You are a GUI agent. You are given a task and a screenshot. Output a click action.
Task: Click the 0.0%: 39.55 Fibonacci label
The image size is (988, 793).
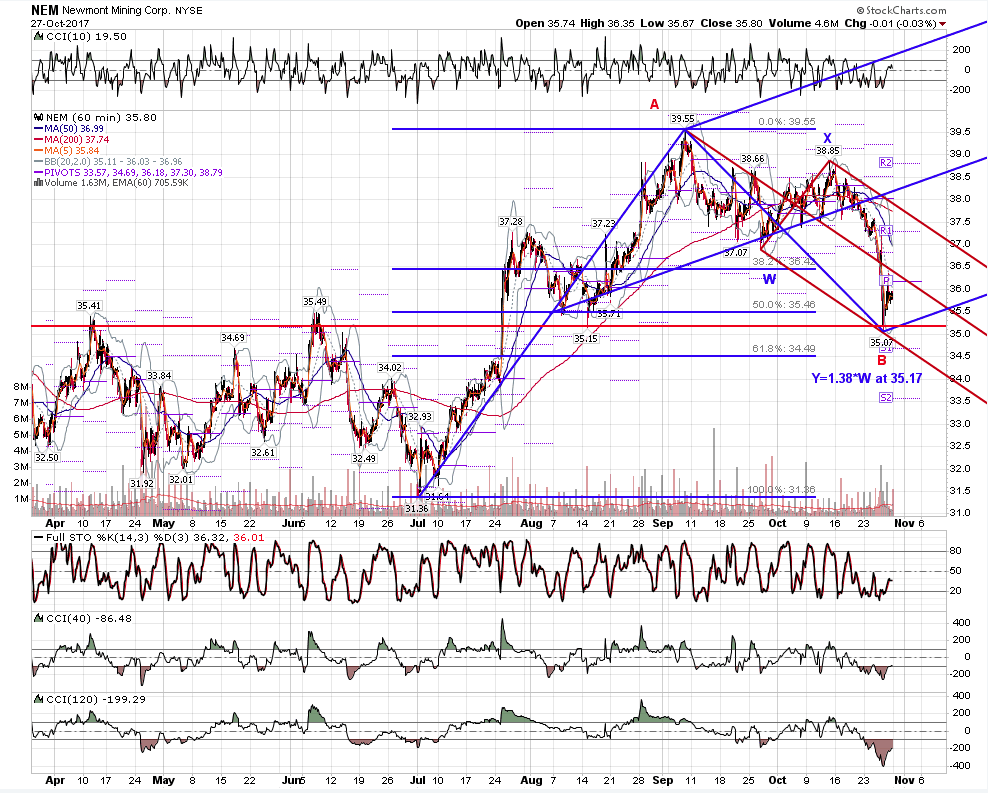(786, 122)
